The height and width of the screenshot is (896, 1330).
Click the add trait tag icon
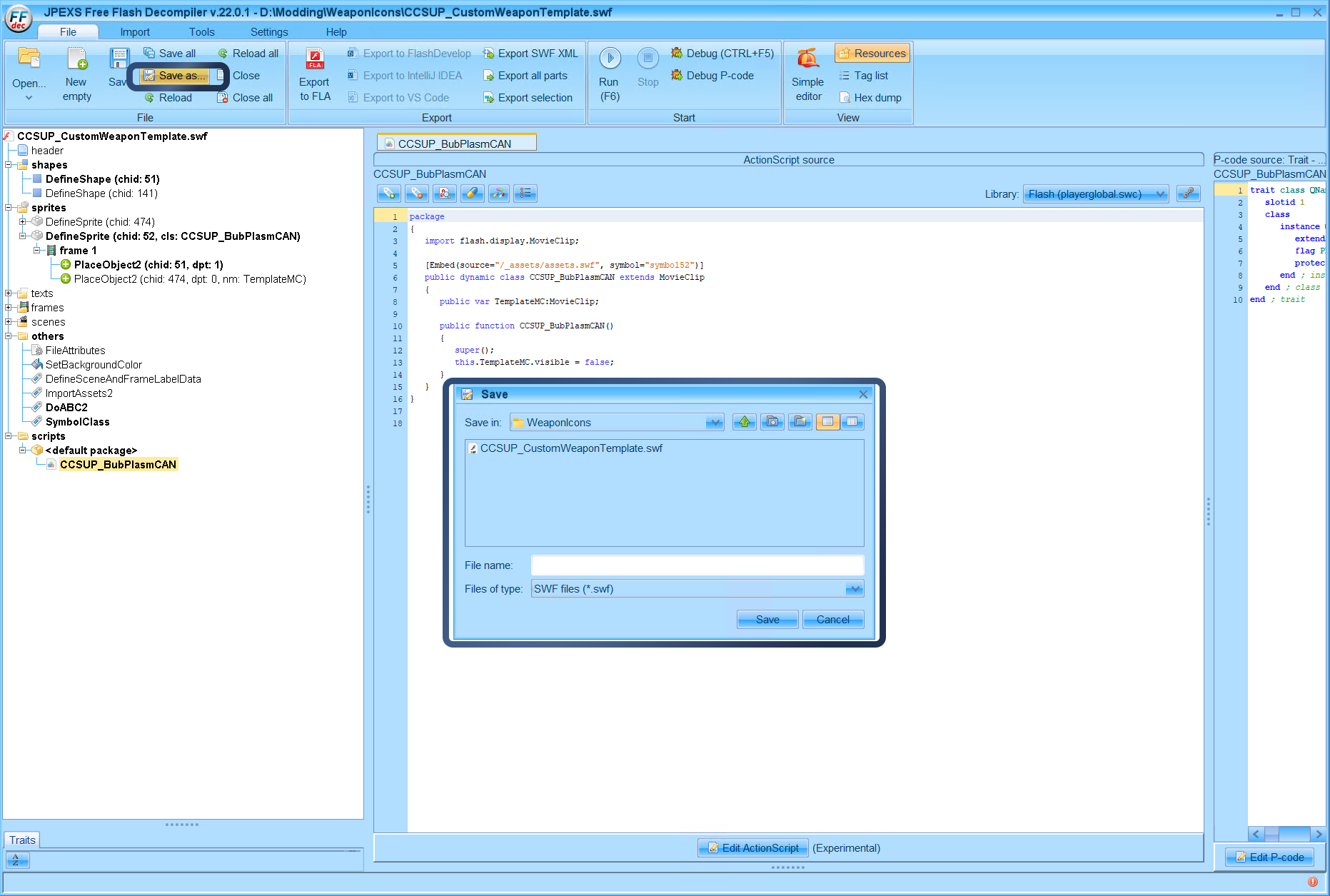(x=388, y=193)
